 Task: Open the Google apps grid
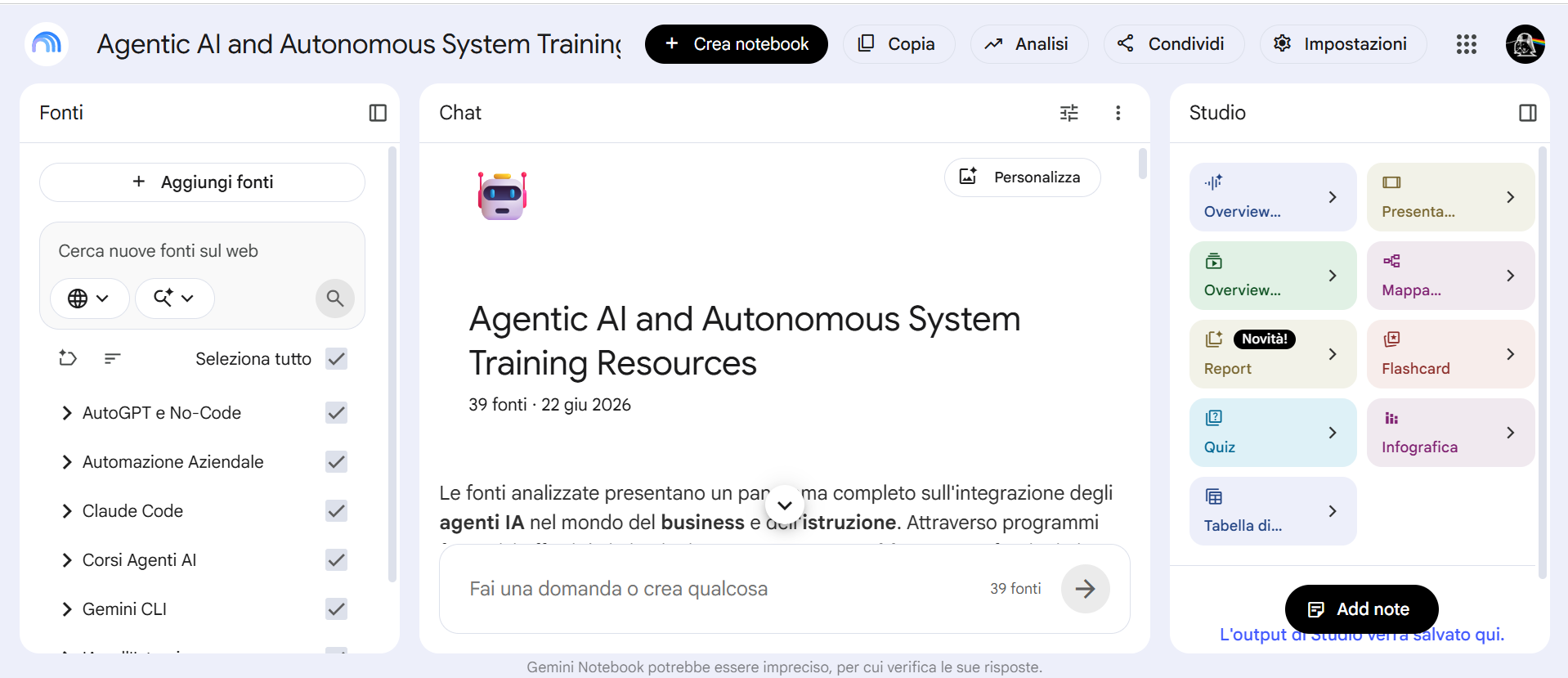1467,44
